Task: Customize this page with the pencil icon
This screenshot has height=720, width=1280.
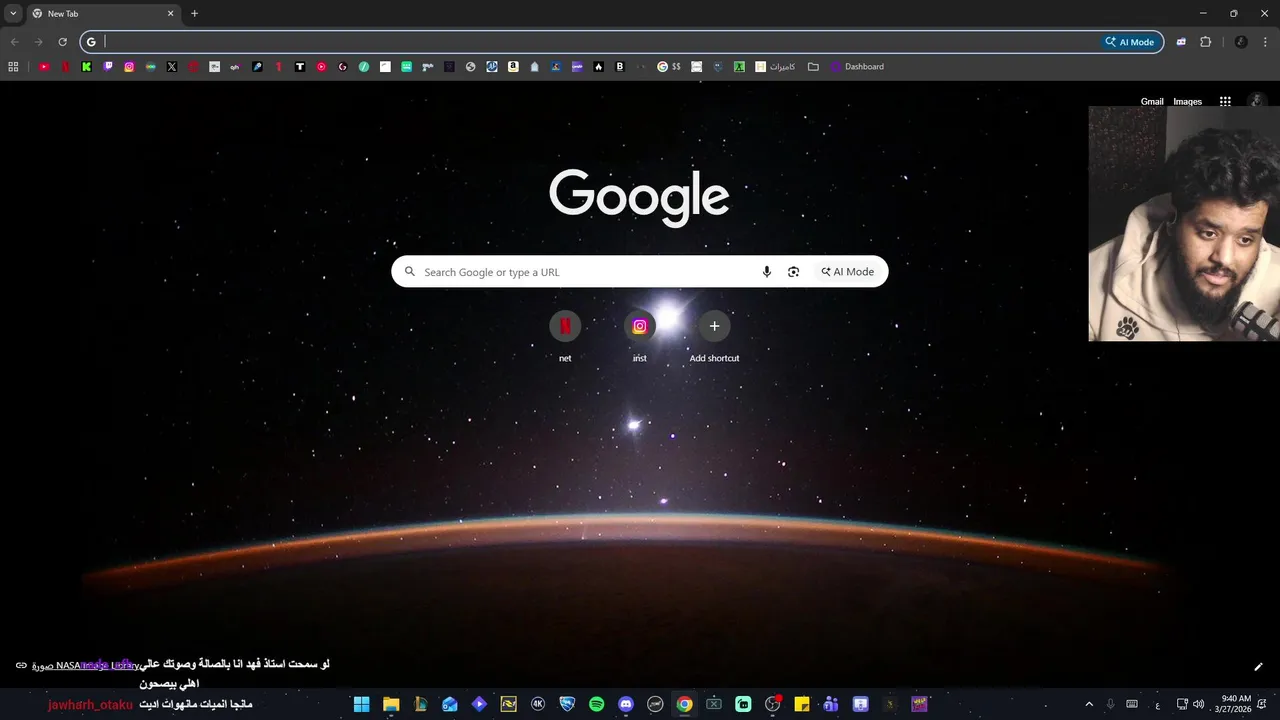Action: click(x=1258, y=667)
